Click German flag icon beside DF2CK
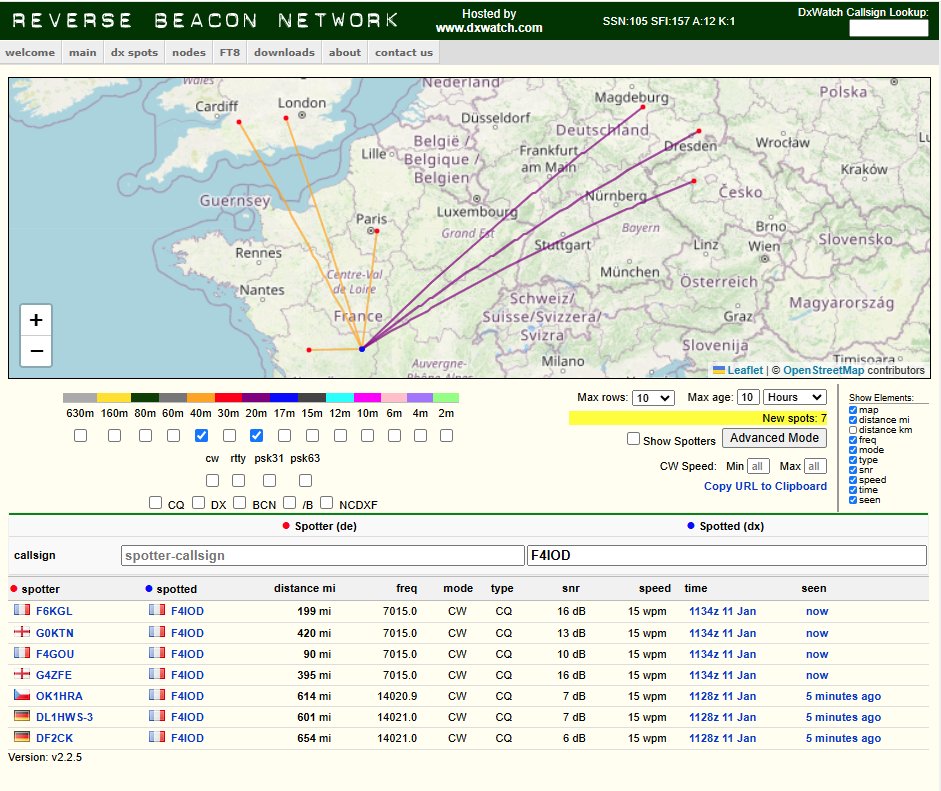The height and width of the screenshot is (791, 941). pos(22,737)
